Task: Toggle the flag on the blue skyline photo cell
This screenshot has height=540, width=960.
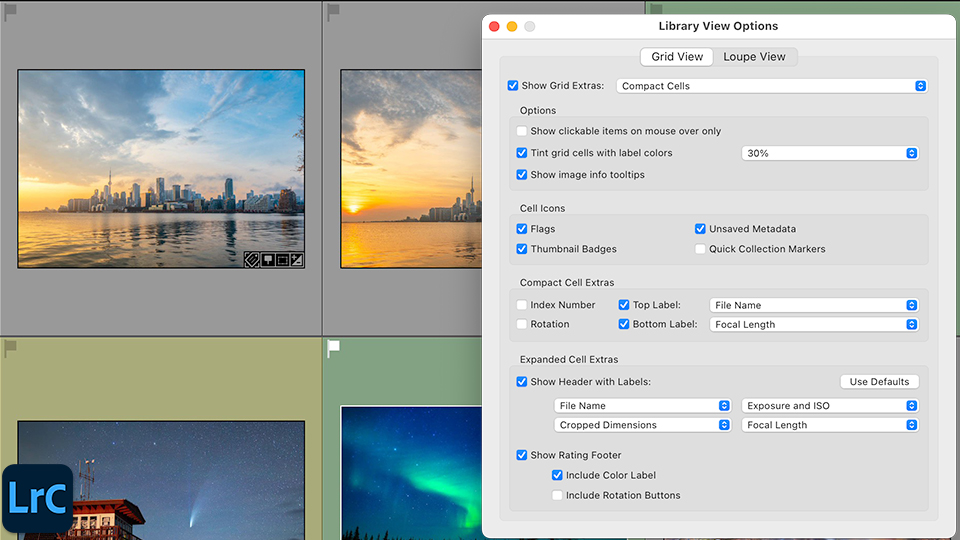Action: (x=10, y=12)
